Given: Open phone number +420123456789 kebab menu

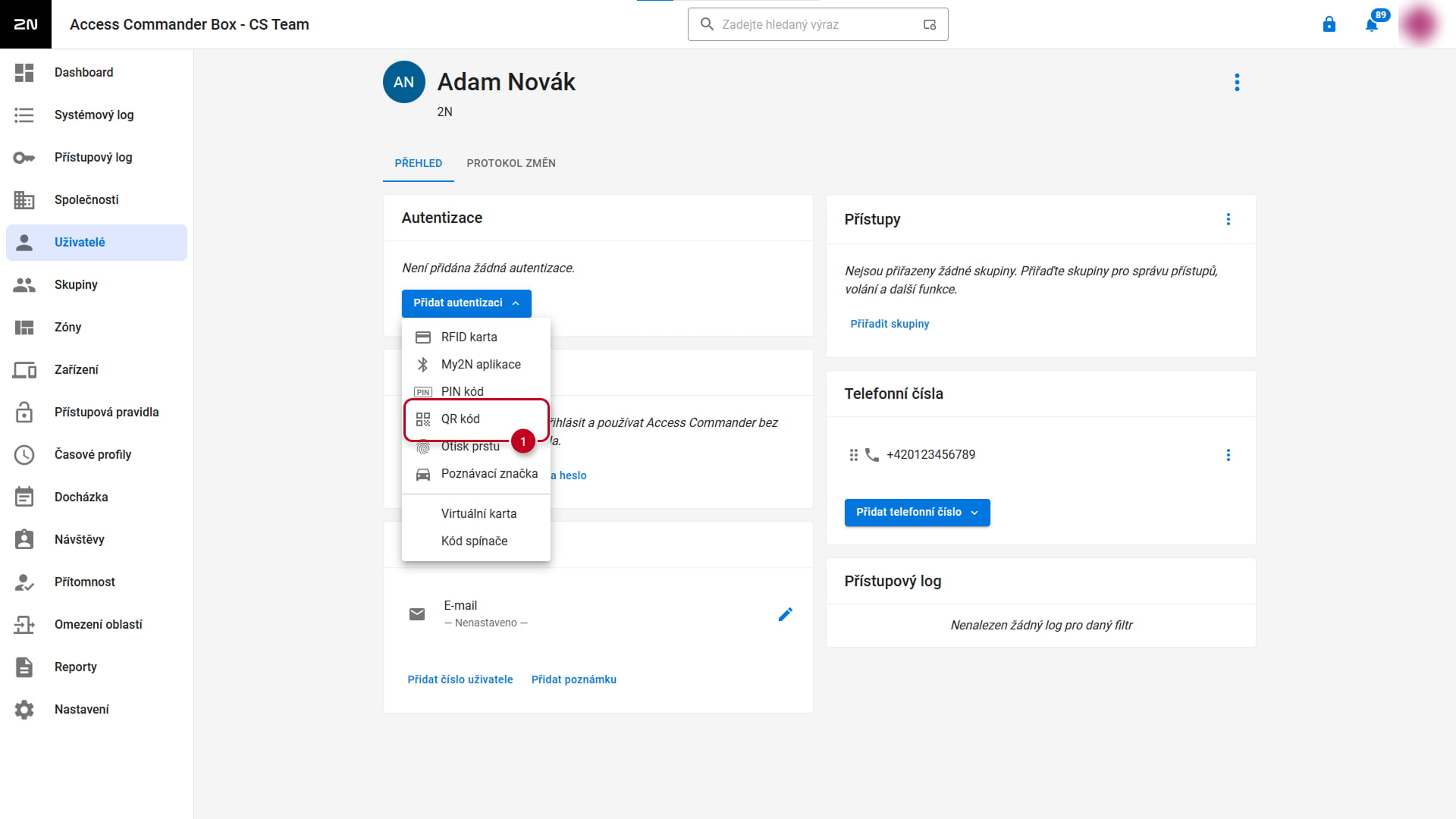Looking at the screenshot, I should pyautogui.click(x=1228, y=455).
